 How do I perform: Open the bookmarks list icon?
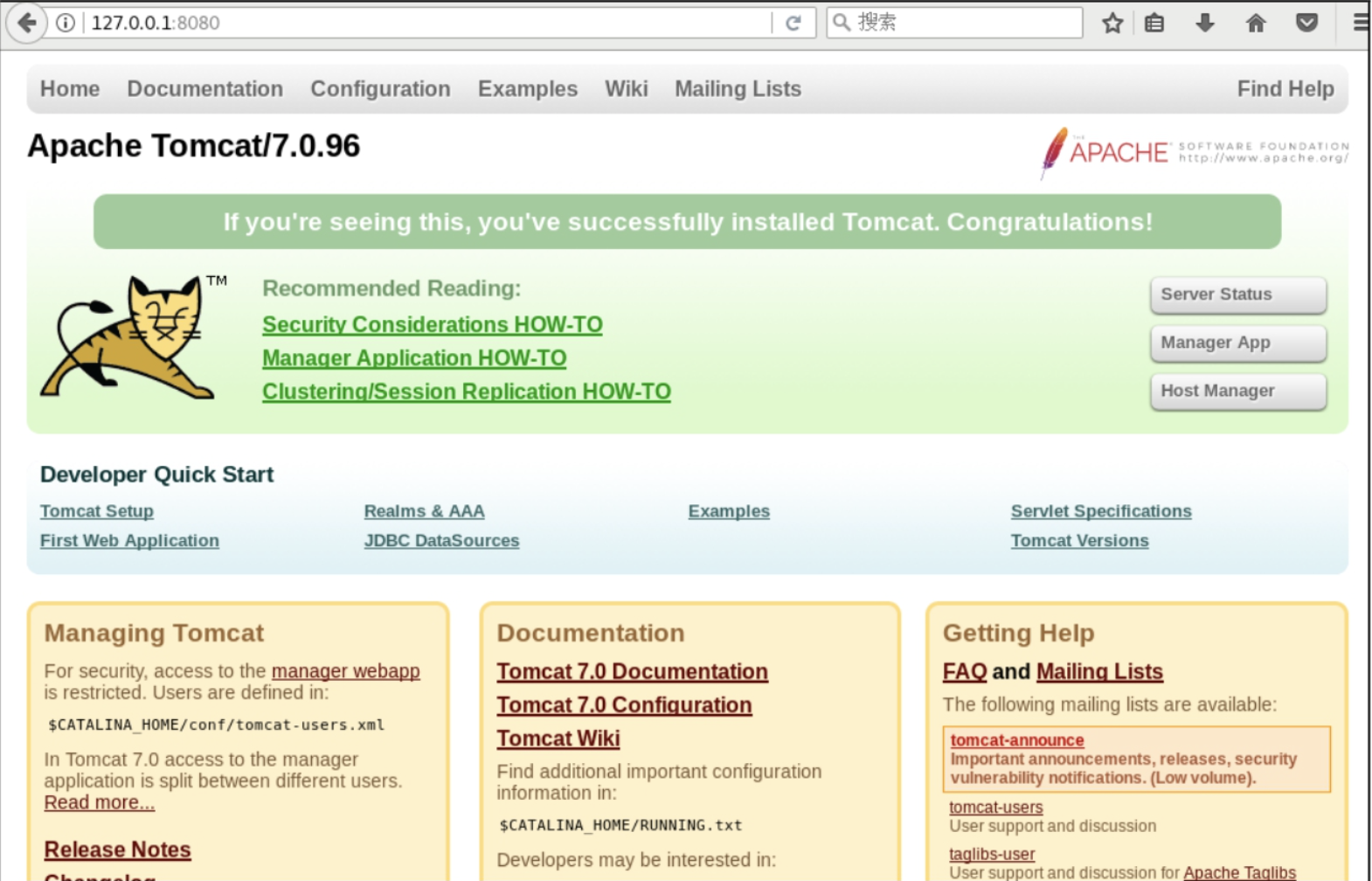pos(1154,23)
